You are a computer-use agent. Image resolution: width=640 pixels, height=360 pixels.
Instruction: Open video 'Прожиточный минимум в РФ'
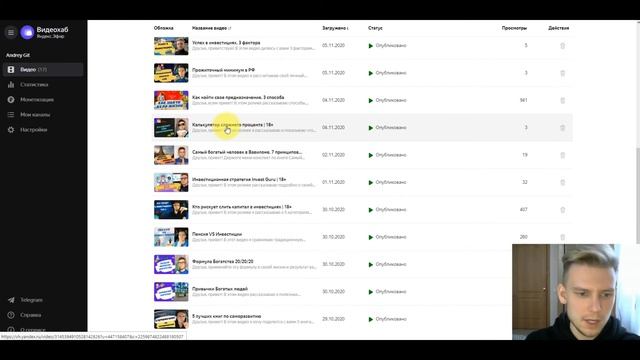tap(223, 70)
